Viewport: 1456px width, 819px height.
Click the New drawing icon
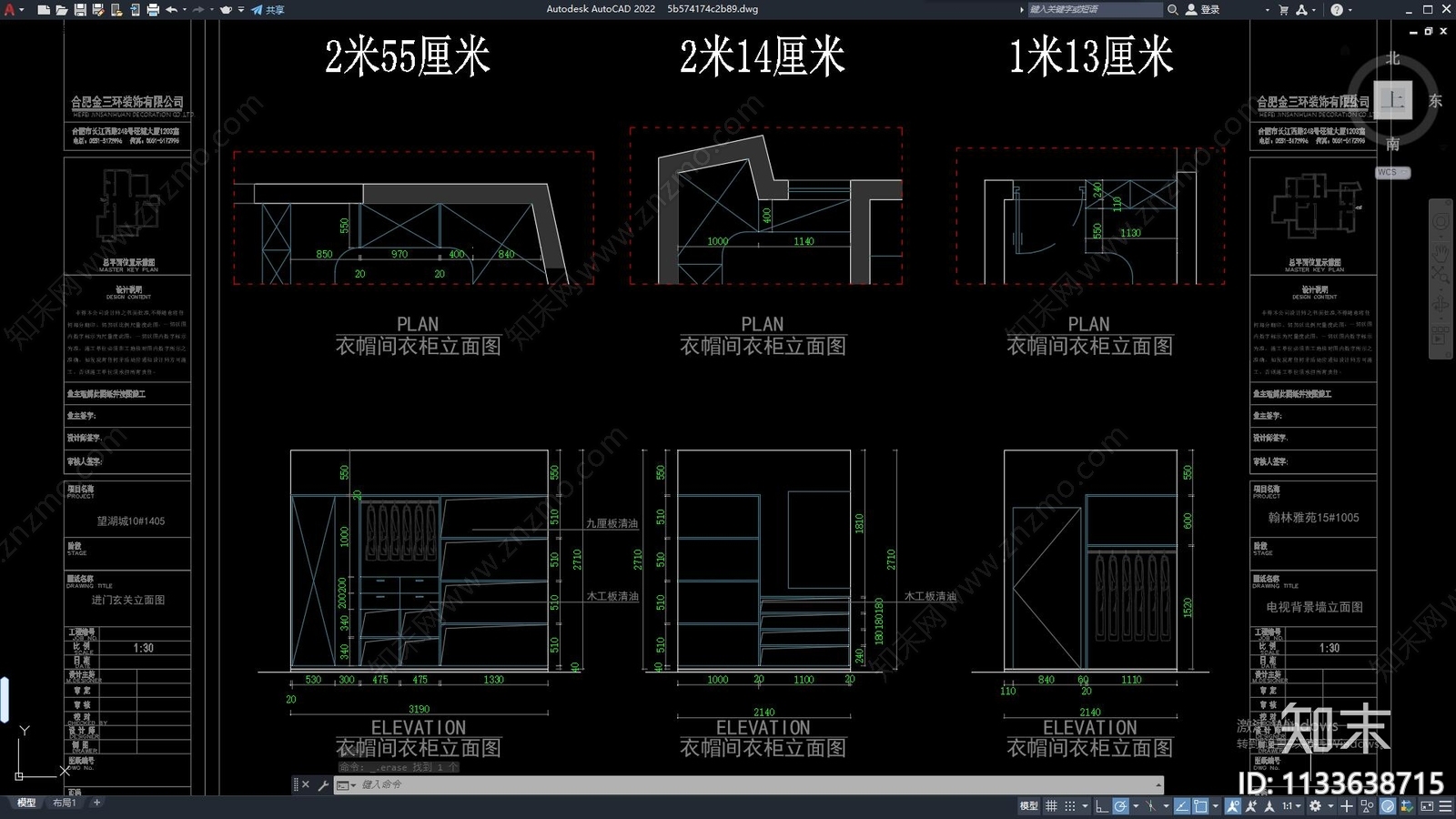click(x=44, y=9)
